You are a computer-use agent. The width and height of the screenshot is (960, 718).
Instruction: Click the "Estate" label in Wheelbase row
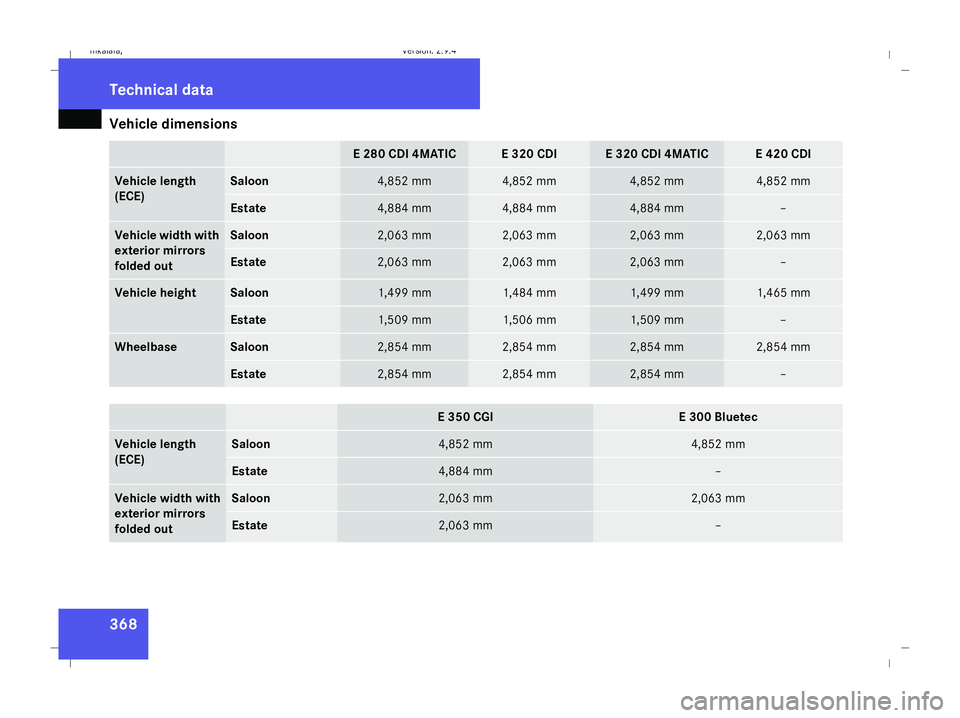tap(248, 373)
